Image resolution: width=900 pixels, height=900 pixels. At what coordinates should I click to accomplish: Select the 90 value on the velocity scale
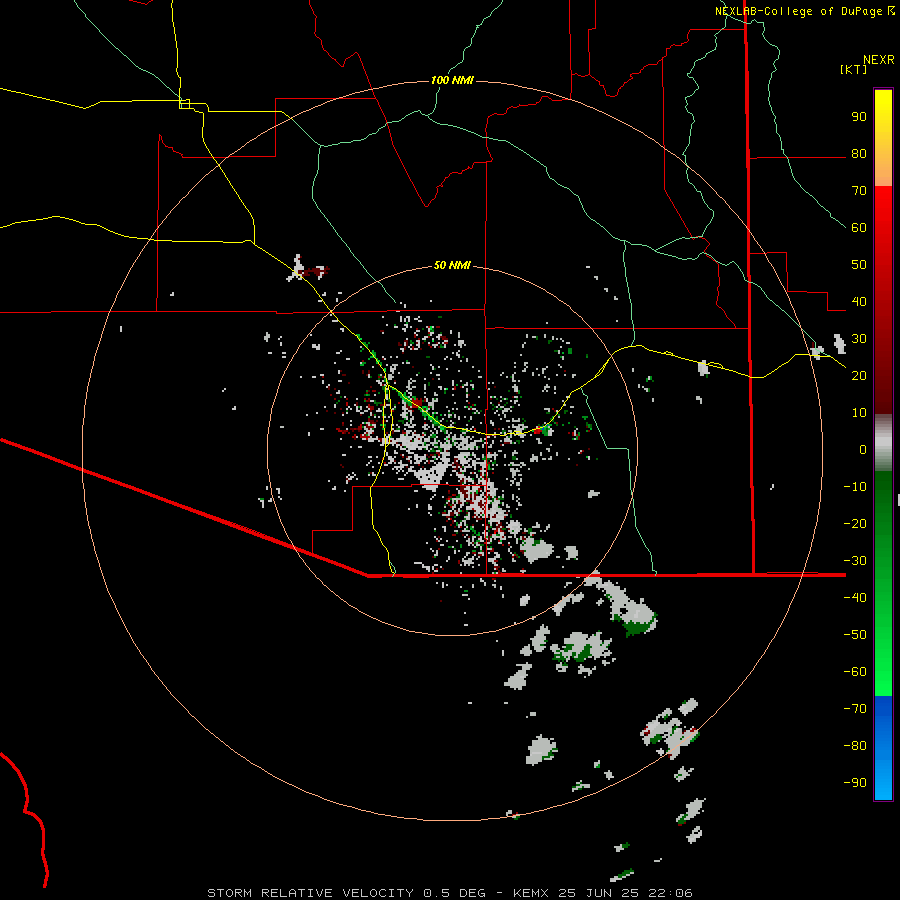[859, 117]
